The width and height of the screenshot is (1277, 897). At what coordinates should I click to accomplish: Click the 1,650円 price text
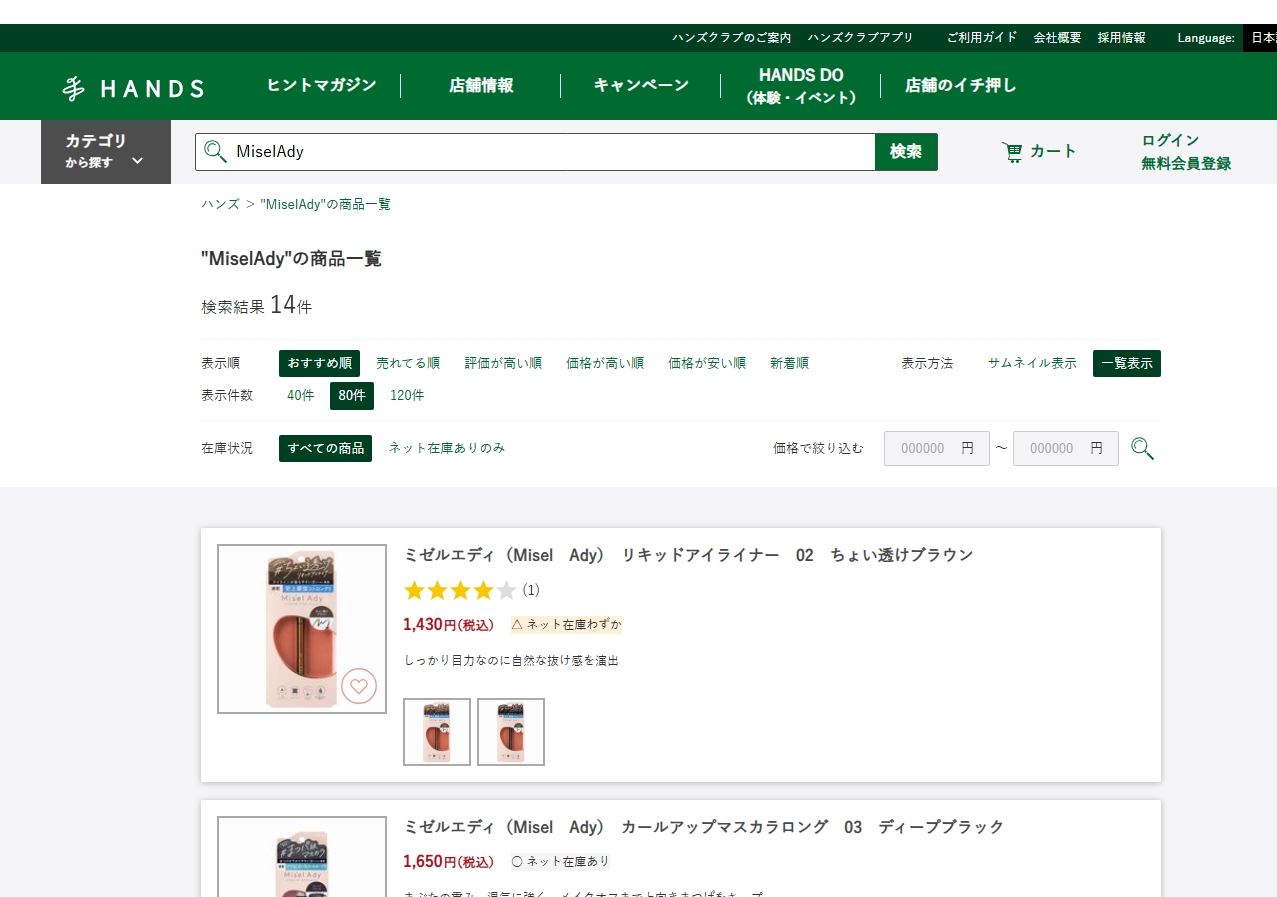pos(448,861)
